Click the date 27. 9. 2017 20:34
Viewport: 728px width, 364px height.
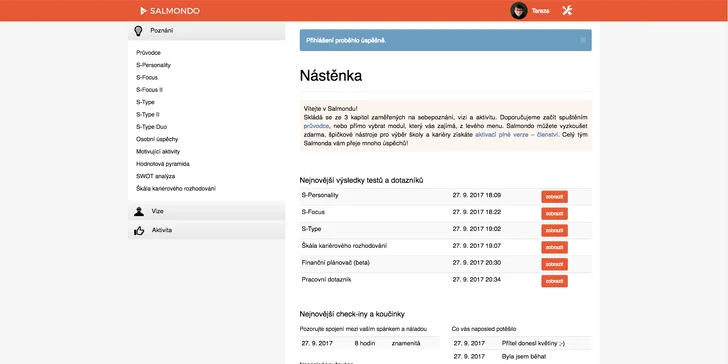coord(477,280)
